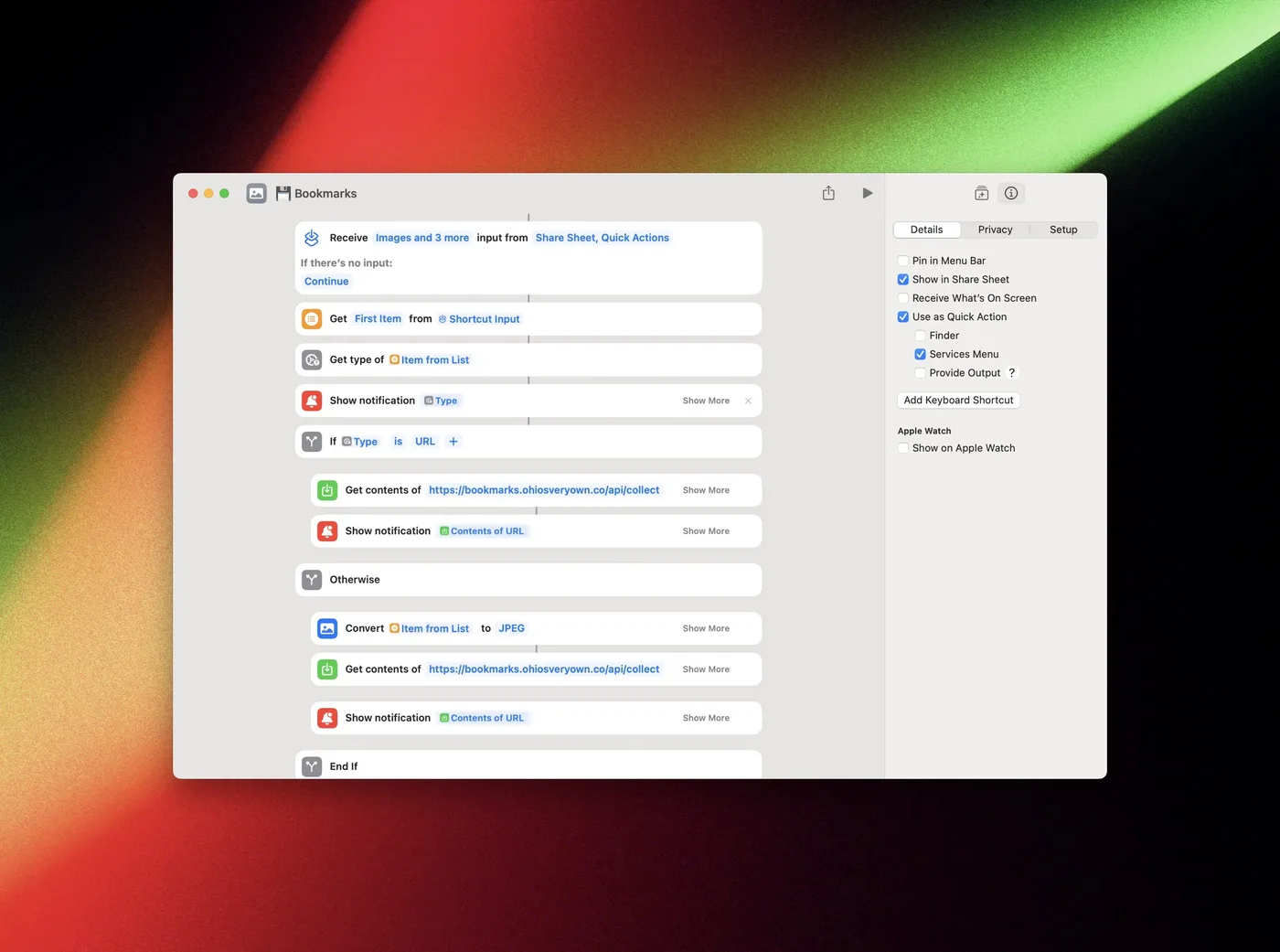Click the Type variable in the If condition
The image size is (1280, 952).
click(x=359, y=442)
